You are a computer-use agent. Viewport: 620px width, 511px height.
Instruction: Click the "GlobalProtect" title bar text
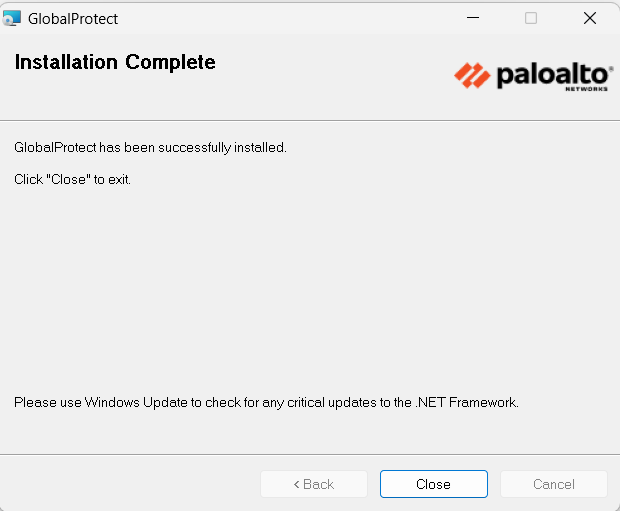click(73, 18)
